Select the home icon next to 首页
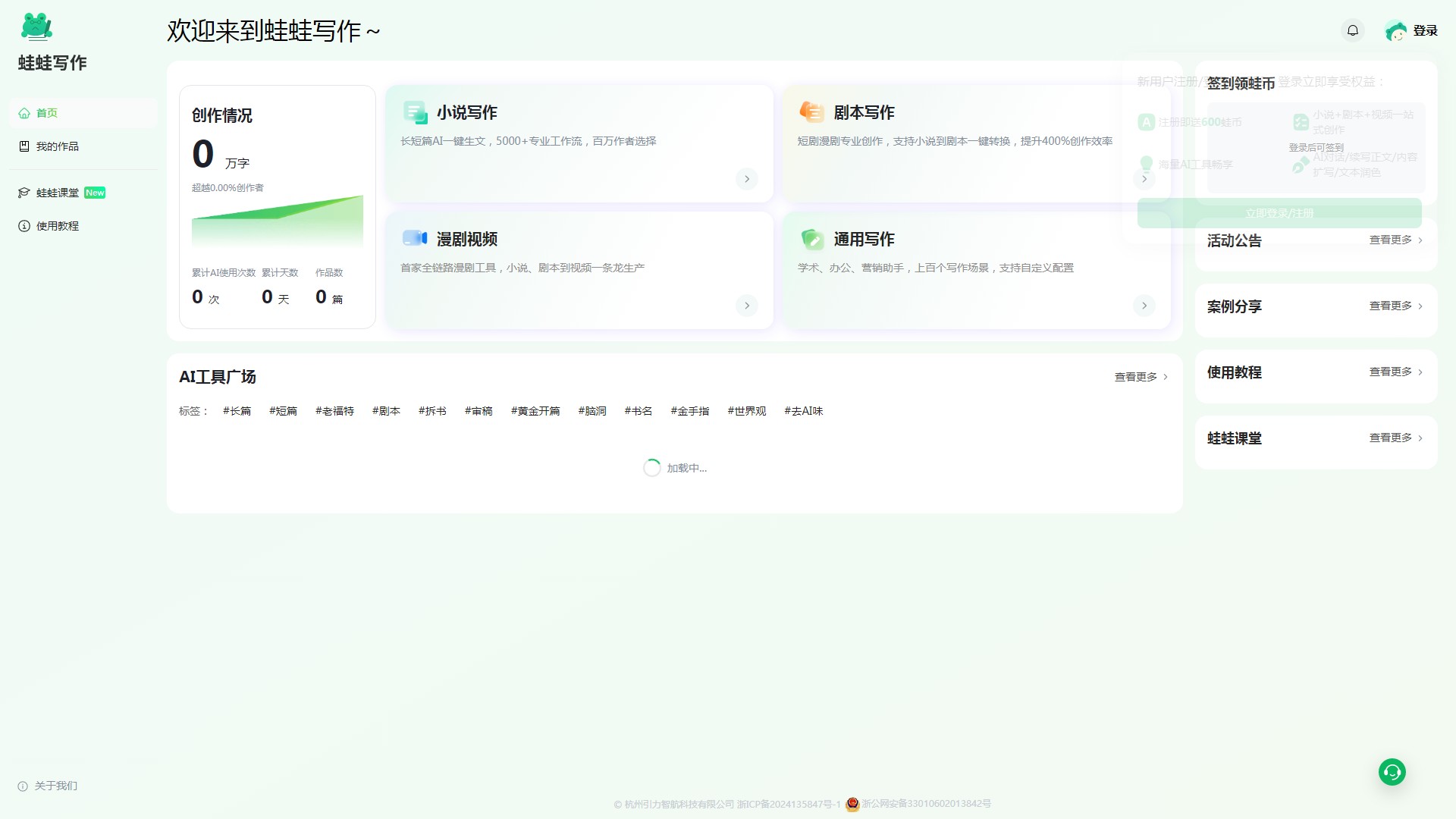This screenshot has height=819, width=1456. (x=24, y=113)
